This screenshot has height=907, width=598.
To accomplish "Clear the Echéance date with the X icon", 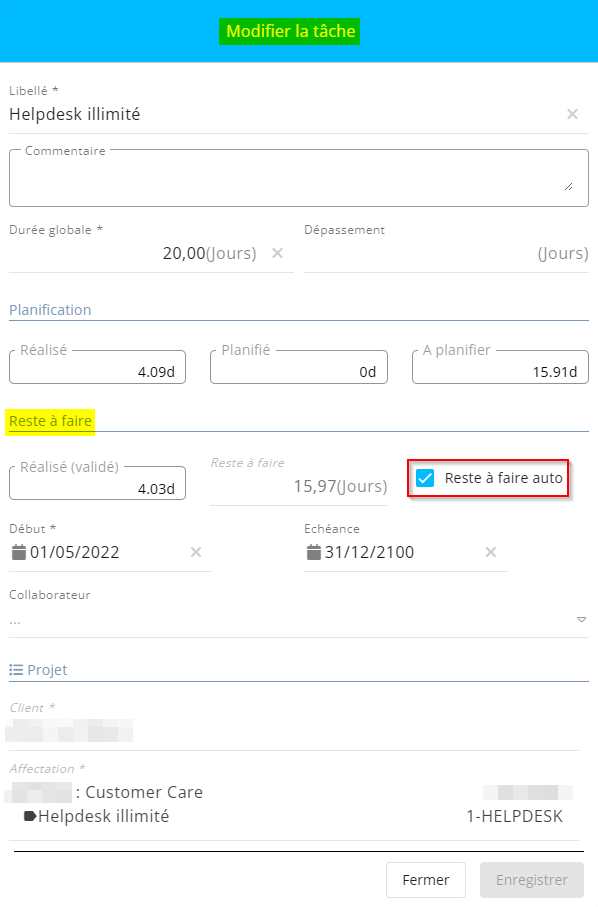I will pos(490,552).
